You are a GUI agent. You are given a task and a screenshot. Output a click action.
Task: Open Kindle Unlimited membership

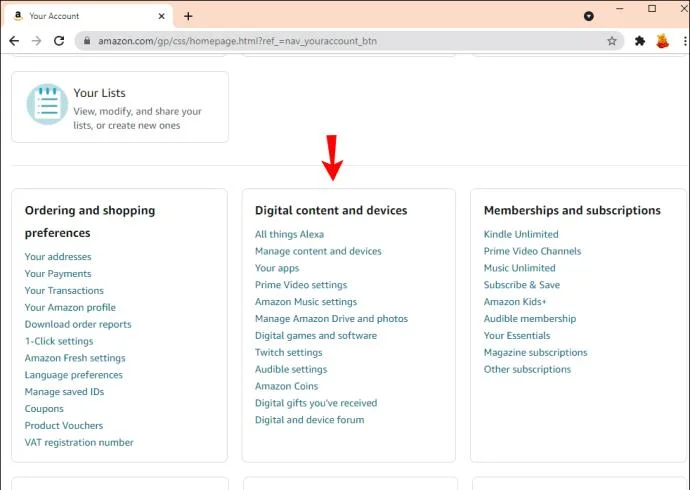(521, 234)
